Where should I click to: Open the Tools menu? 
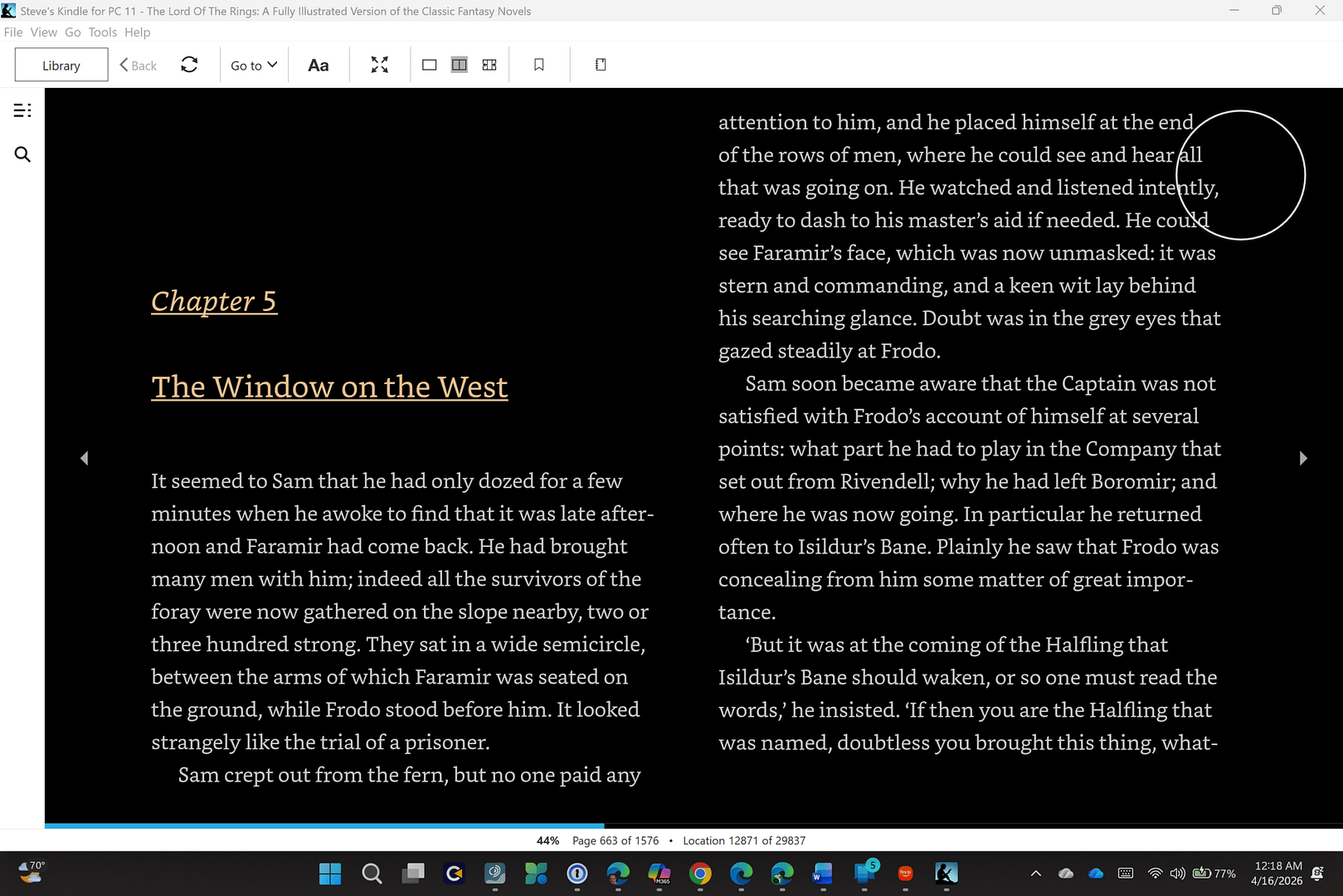103,32
